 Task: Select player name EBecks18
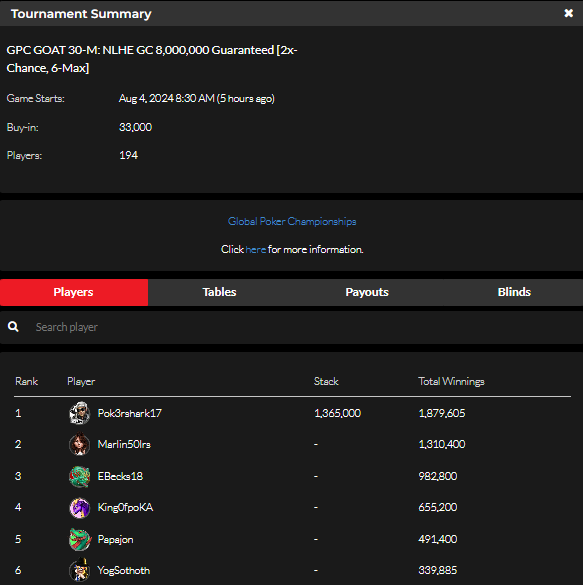[x=120, y=476]
